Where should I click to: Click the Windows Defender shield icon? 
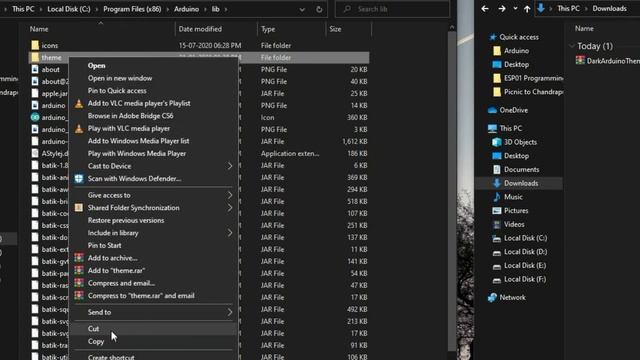(x=79, y=179)
